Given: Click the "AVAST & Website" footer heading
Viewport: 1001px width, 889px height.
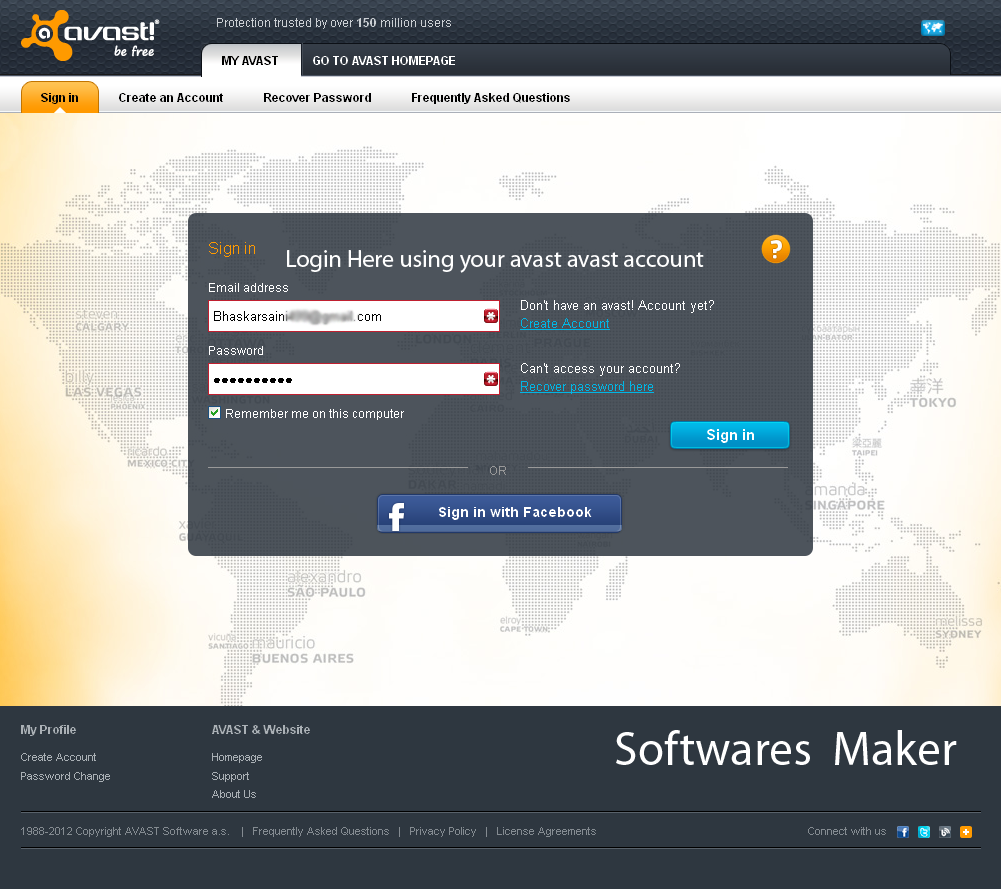Looking at the screenshot, I should pos(260,729).
